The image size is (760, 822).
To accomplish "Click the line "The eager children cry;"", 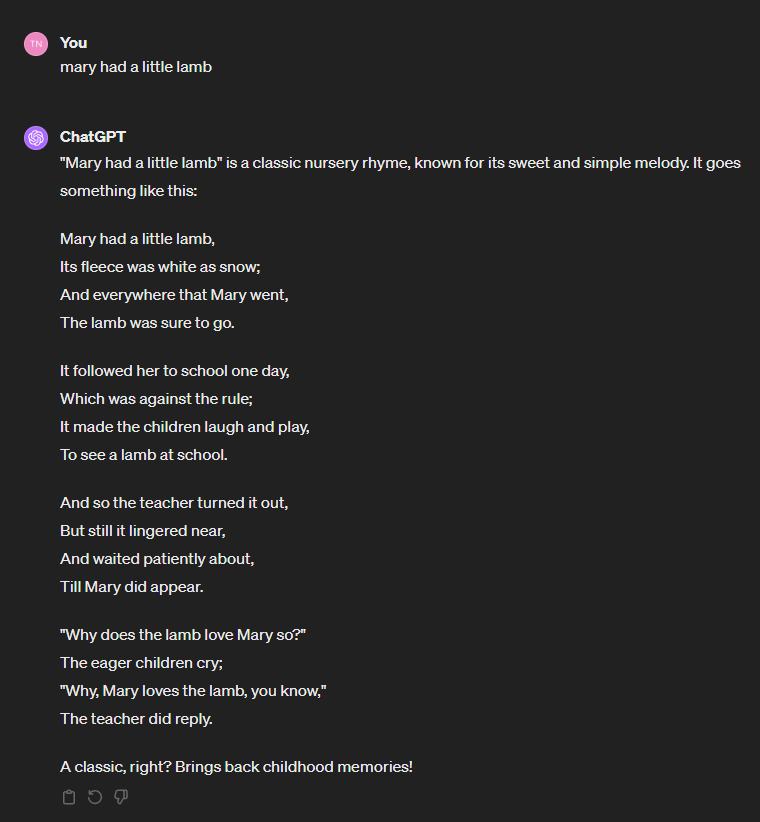I will tap(142, 663).
